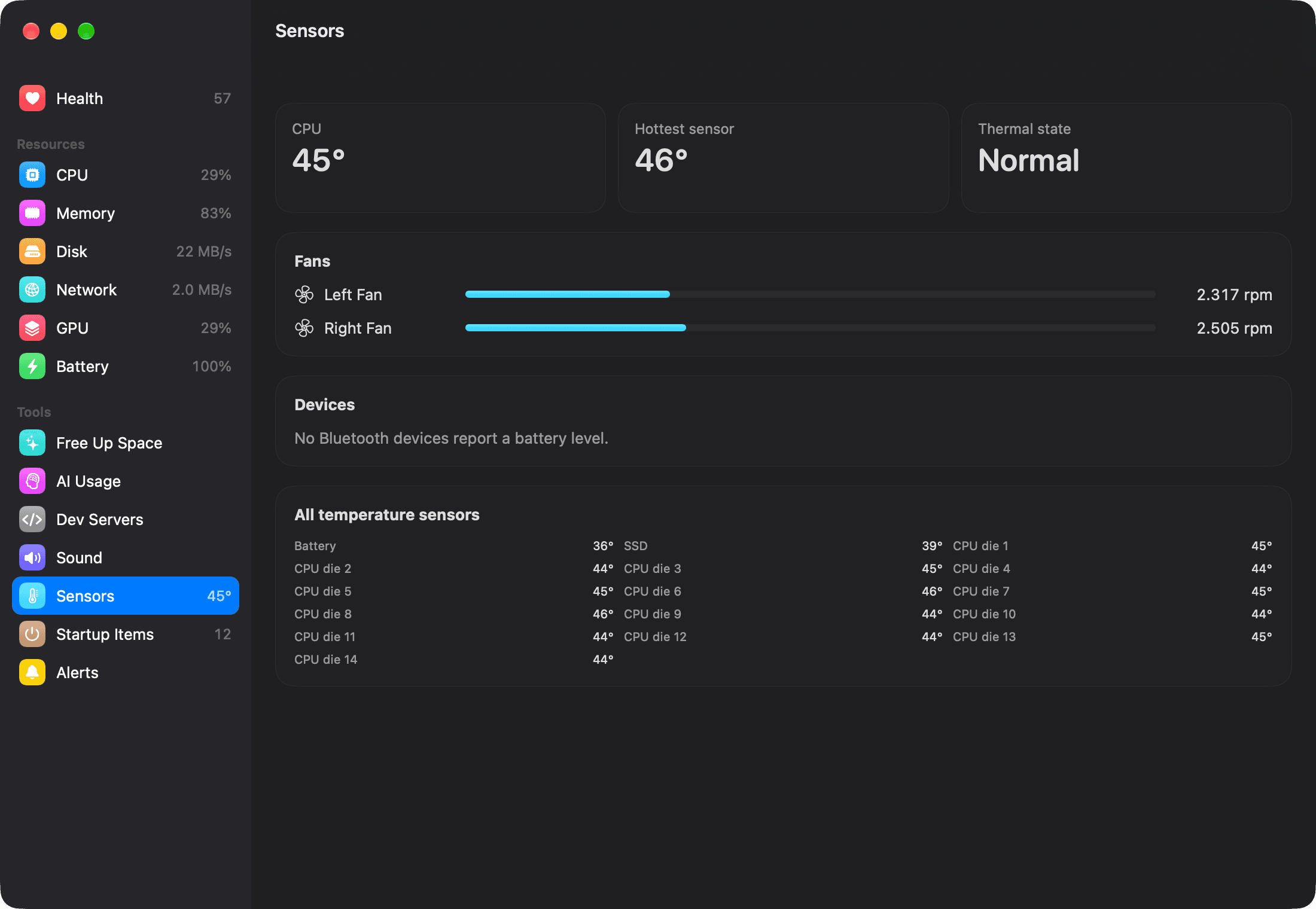
Task: Click the Hottest sensor 46° card
Action: 784,158
